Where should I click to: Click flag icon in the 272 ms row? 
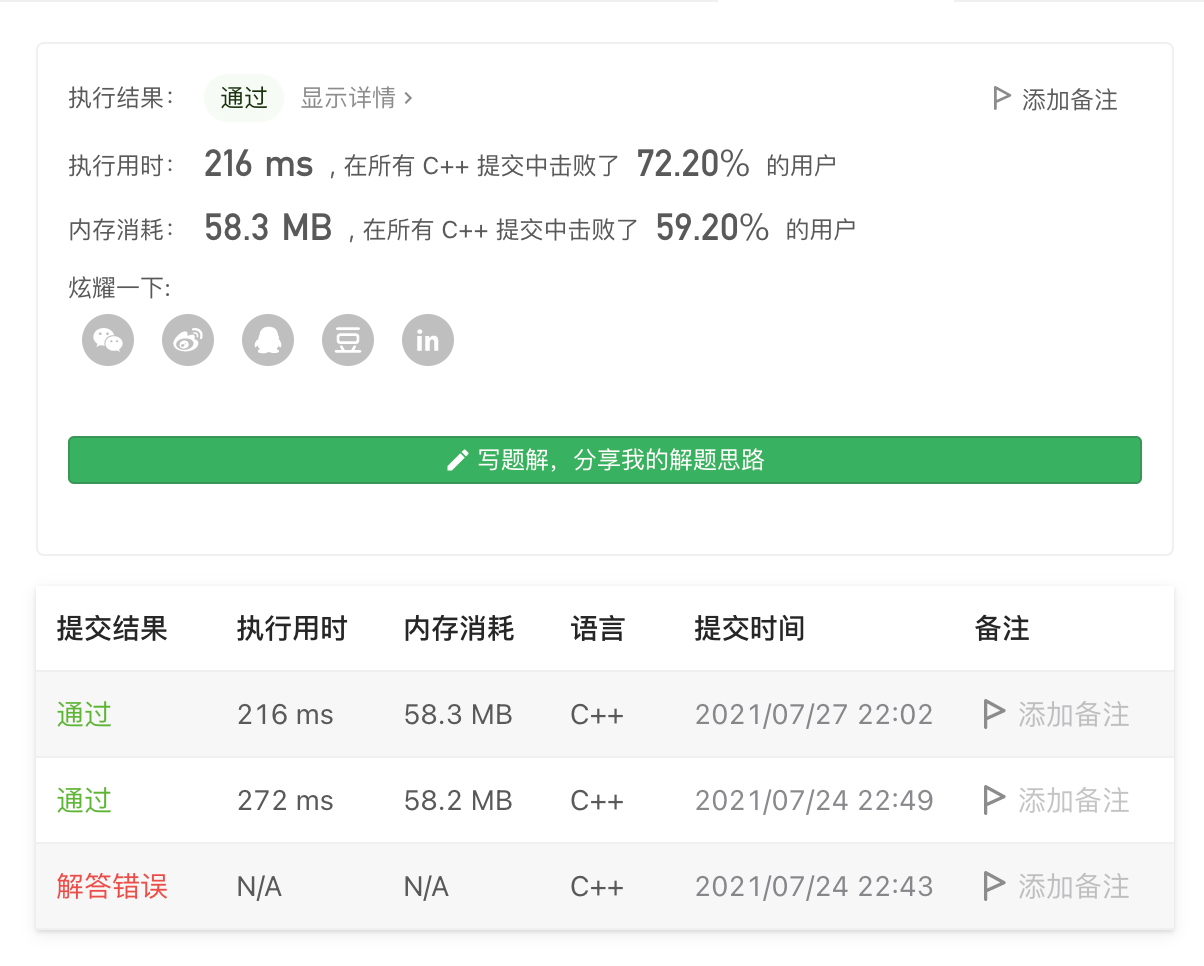994,801
